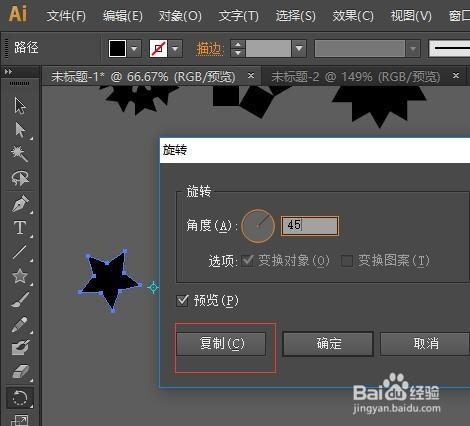The width and height of the screenshot is (470, 426).
Task: Click the 描边 stroke panel link
Action: [x=209, y=49]
